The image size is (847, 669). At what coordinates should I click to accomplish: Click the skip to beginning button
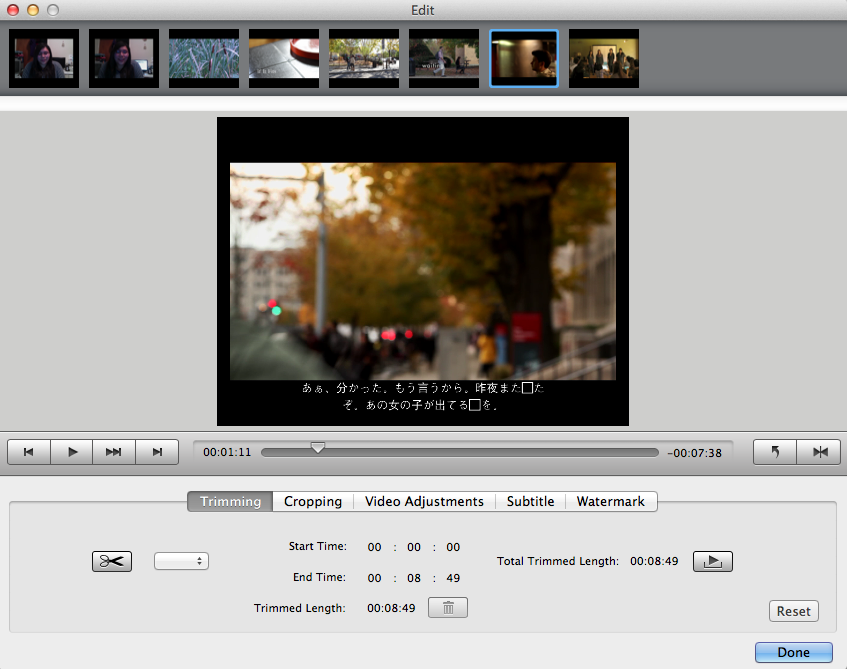(29, 452)
